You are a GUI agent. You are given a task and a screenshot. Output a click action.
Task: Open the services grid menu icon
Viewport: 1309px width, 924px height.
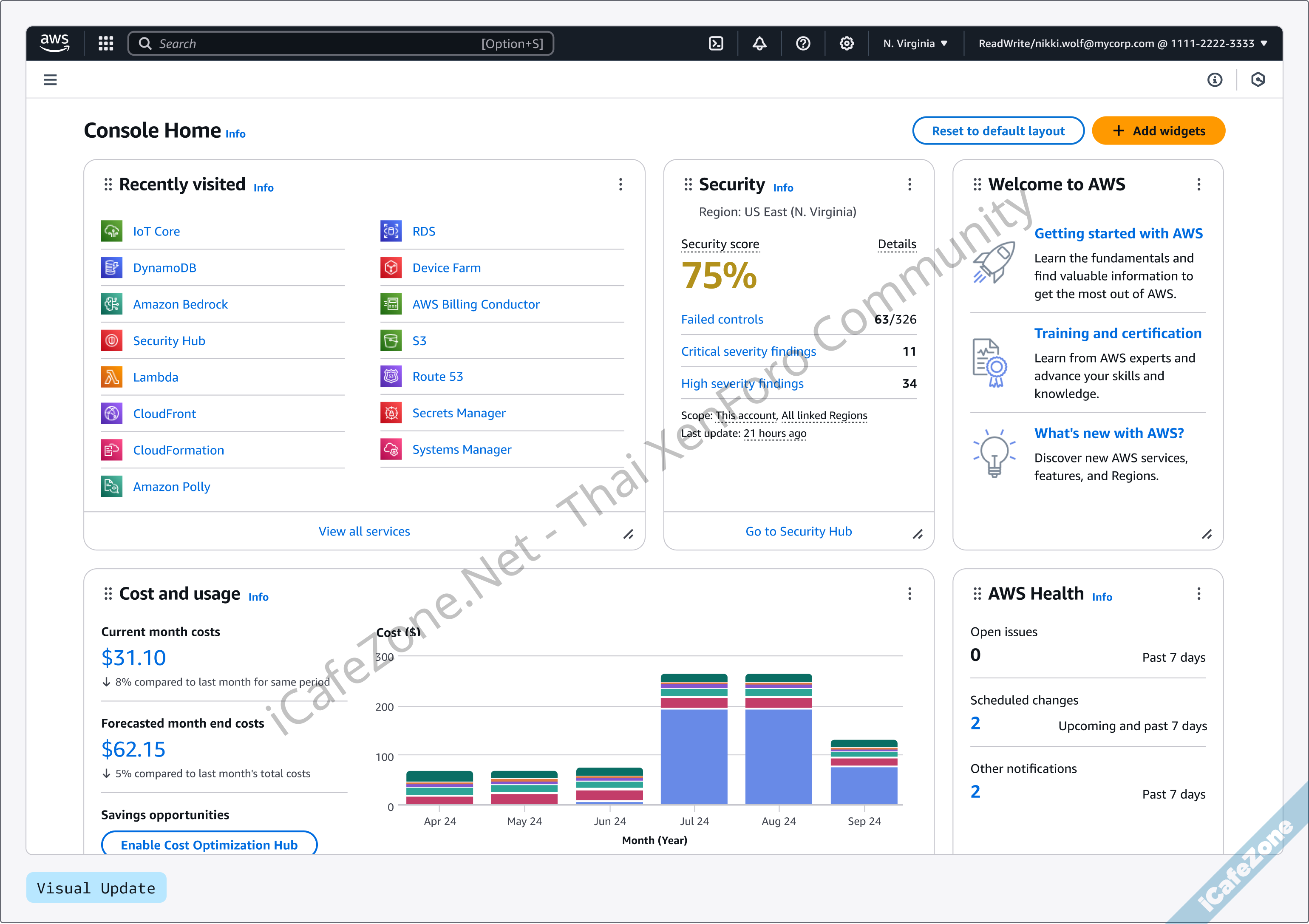[x=106, y=43]
